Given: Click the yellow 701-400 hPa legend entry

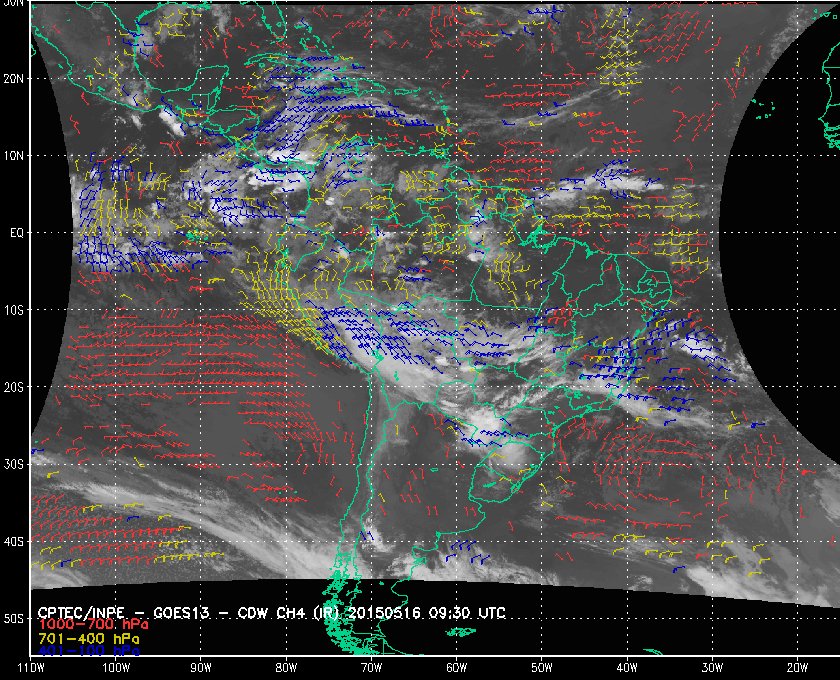Looking at the screenshot, I should coord(89,639).
